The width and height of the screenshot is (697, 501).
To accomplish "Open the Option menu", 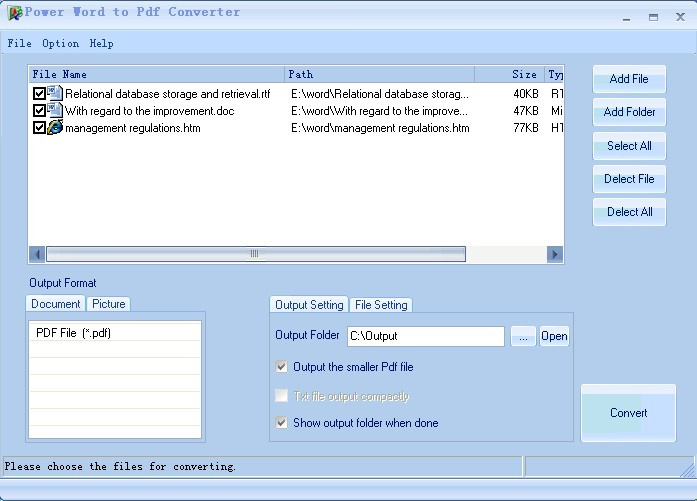I will tap(60, 44).
